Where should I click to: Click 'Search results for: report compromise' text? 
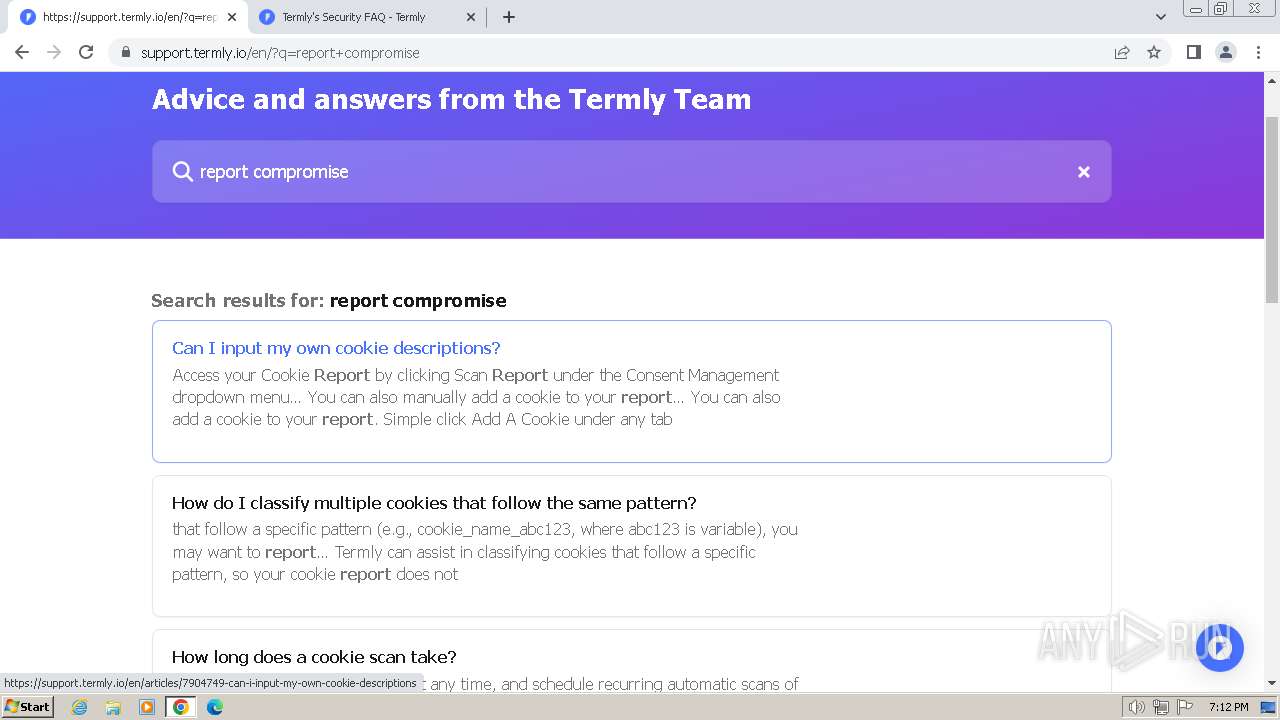(329, 300)
